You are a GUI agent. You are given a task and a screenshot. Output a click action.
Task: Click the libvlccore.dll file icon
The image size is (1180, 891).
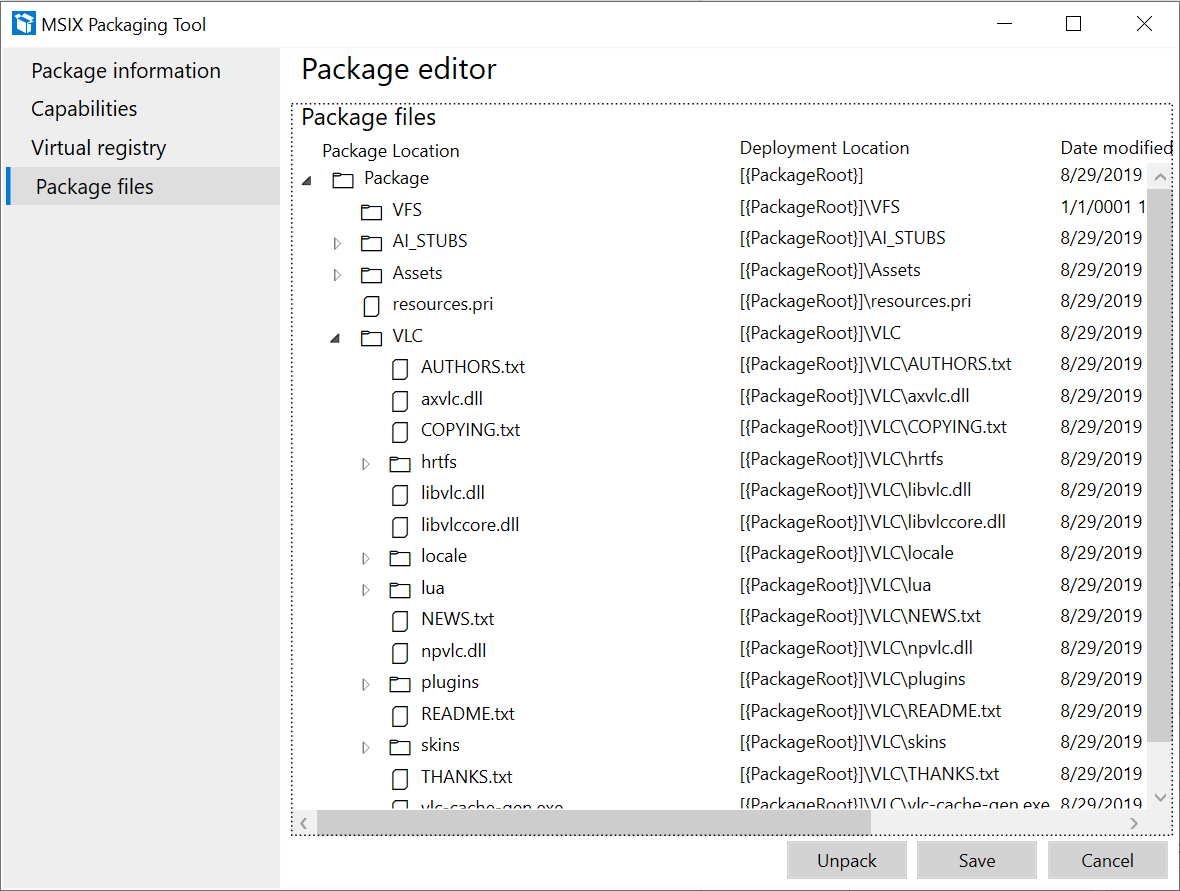pos(400,526)
